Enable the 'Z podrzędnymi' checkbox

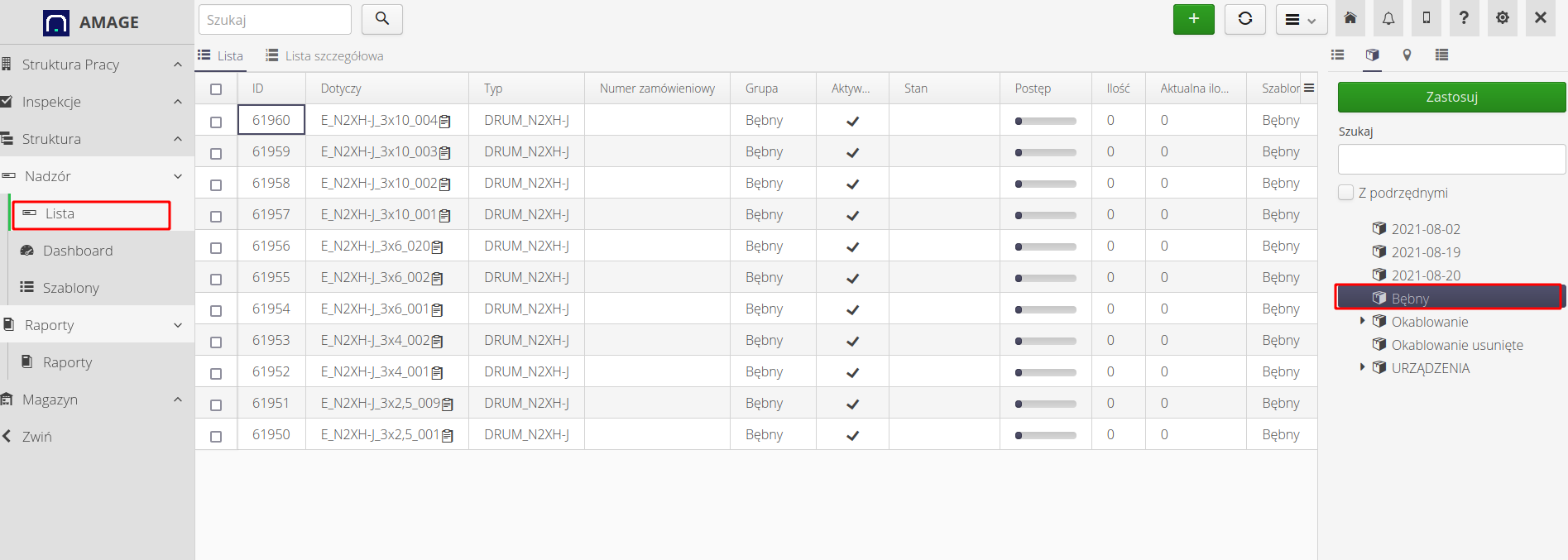[x=1346, y=193]
